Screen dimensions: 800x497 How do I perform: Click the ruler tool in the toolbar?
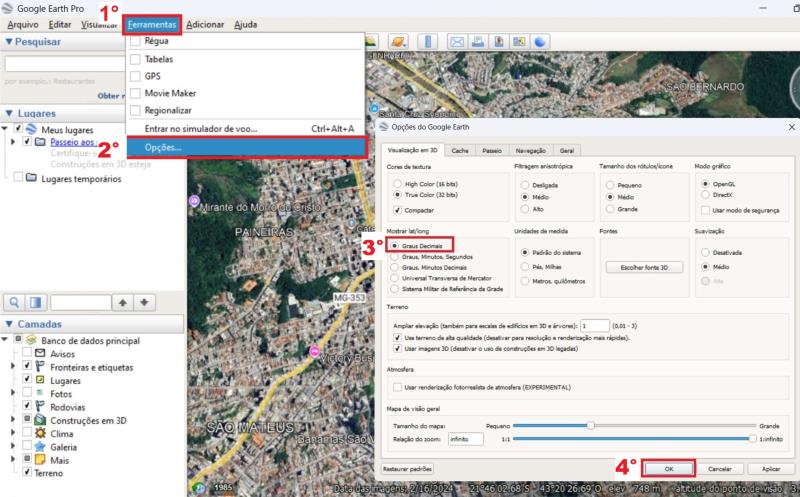[428, 41]
